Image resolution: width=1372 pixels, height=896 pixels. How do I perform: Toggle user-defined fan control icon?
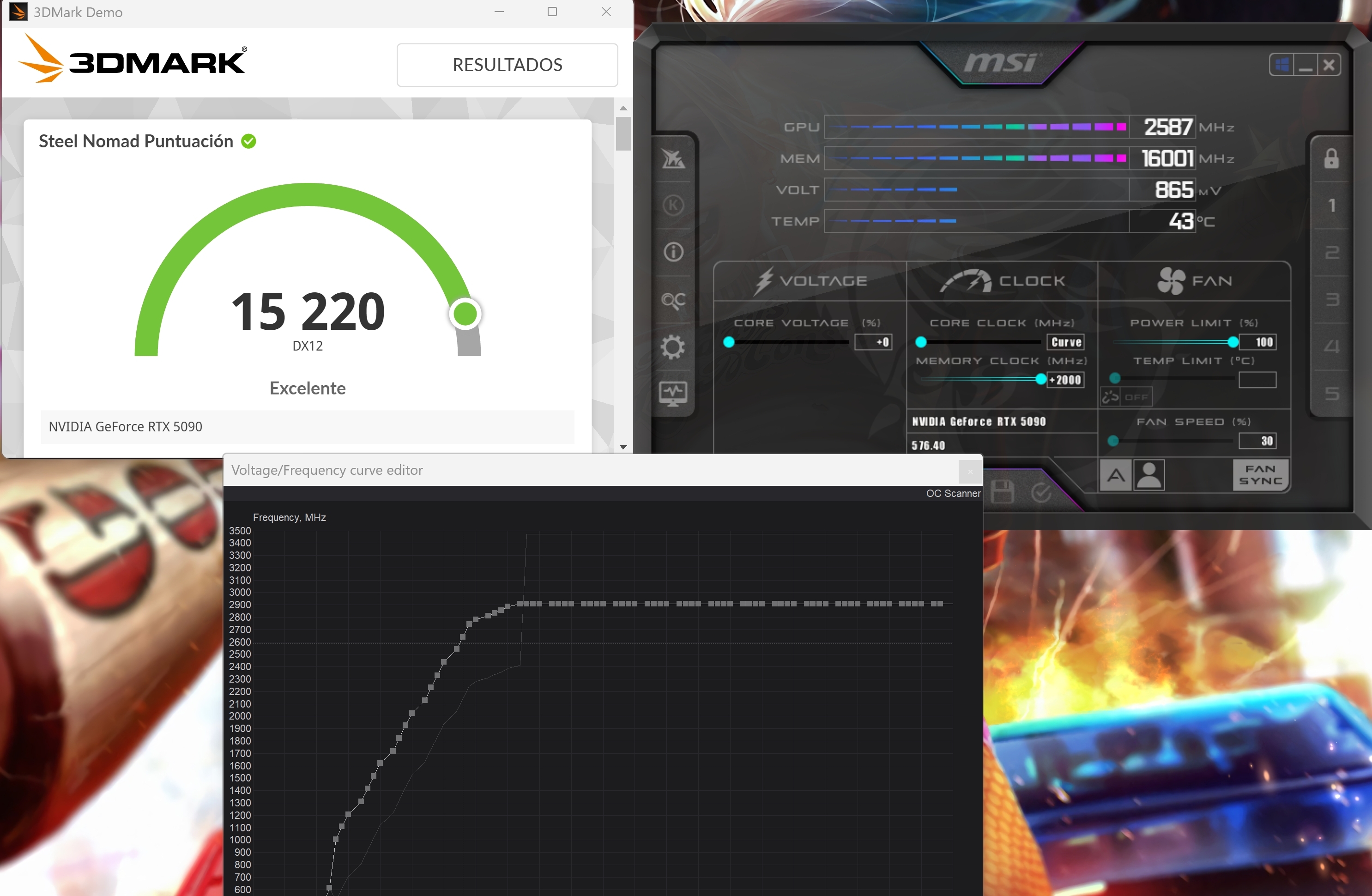click(1149, 476)
